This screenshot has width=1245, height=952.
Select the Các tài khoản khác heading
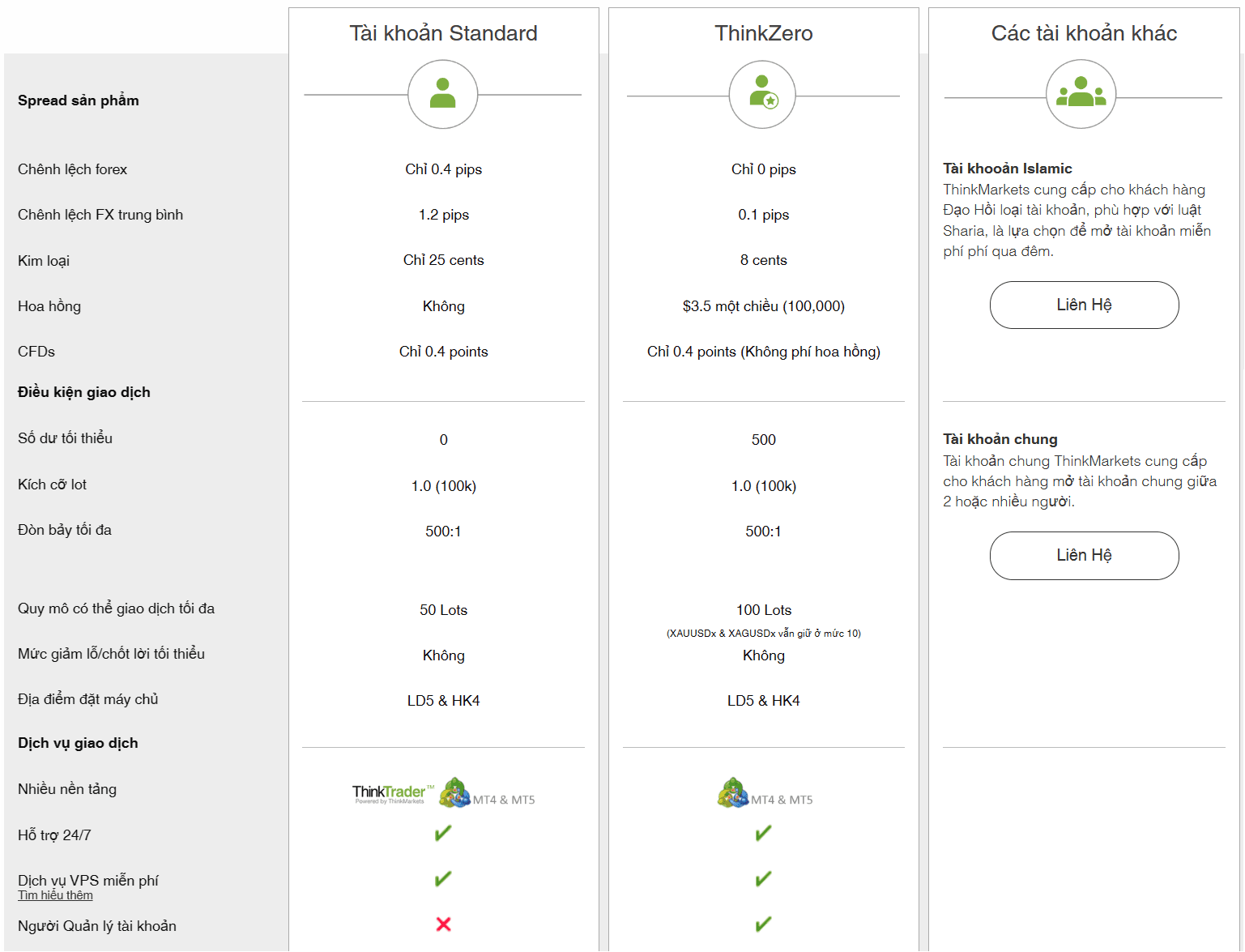click(1084, 33)
